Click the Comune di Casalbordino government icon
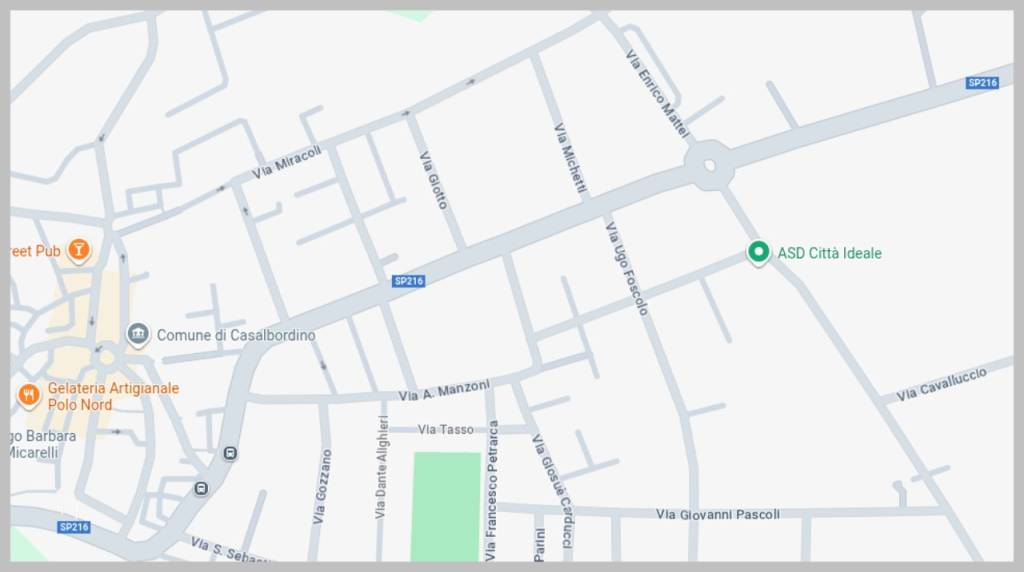Image resolution: width=1024 pixels, height=572 pixels. [x=138, y=335]
